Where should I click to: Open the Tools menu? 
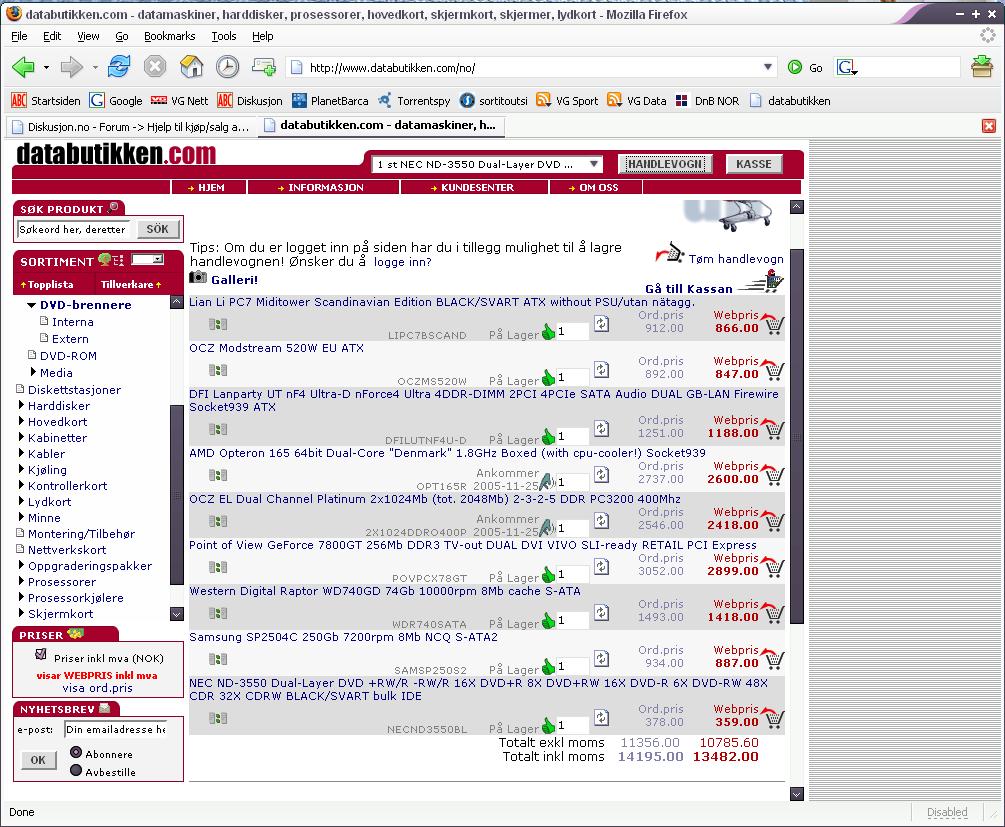point(224,36)
